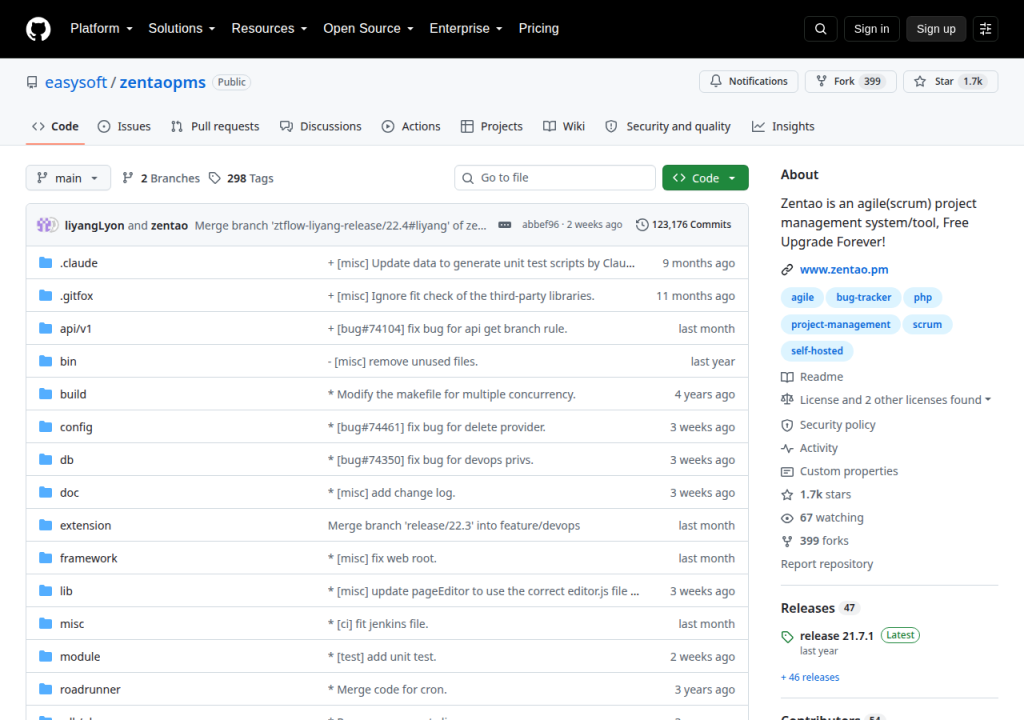Switch to the Wiki tab

coord(564,127)
